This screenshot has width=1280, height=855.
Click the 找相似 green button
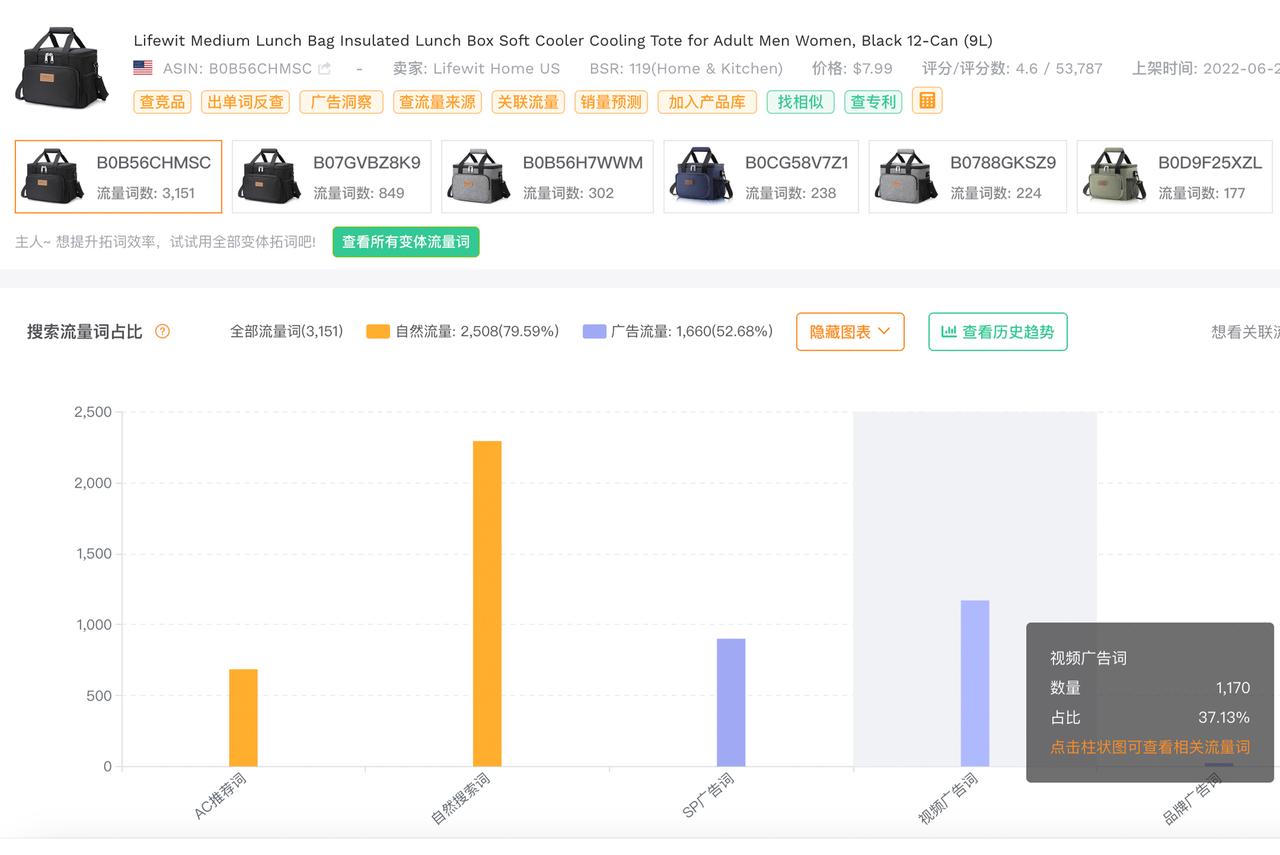(800, 102)
